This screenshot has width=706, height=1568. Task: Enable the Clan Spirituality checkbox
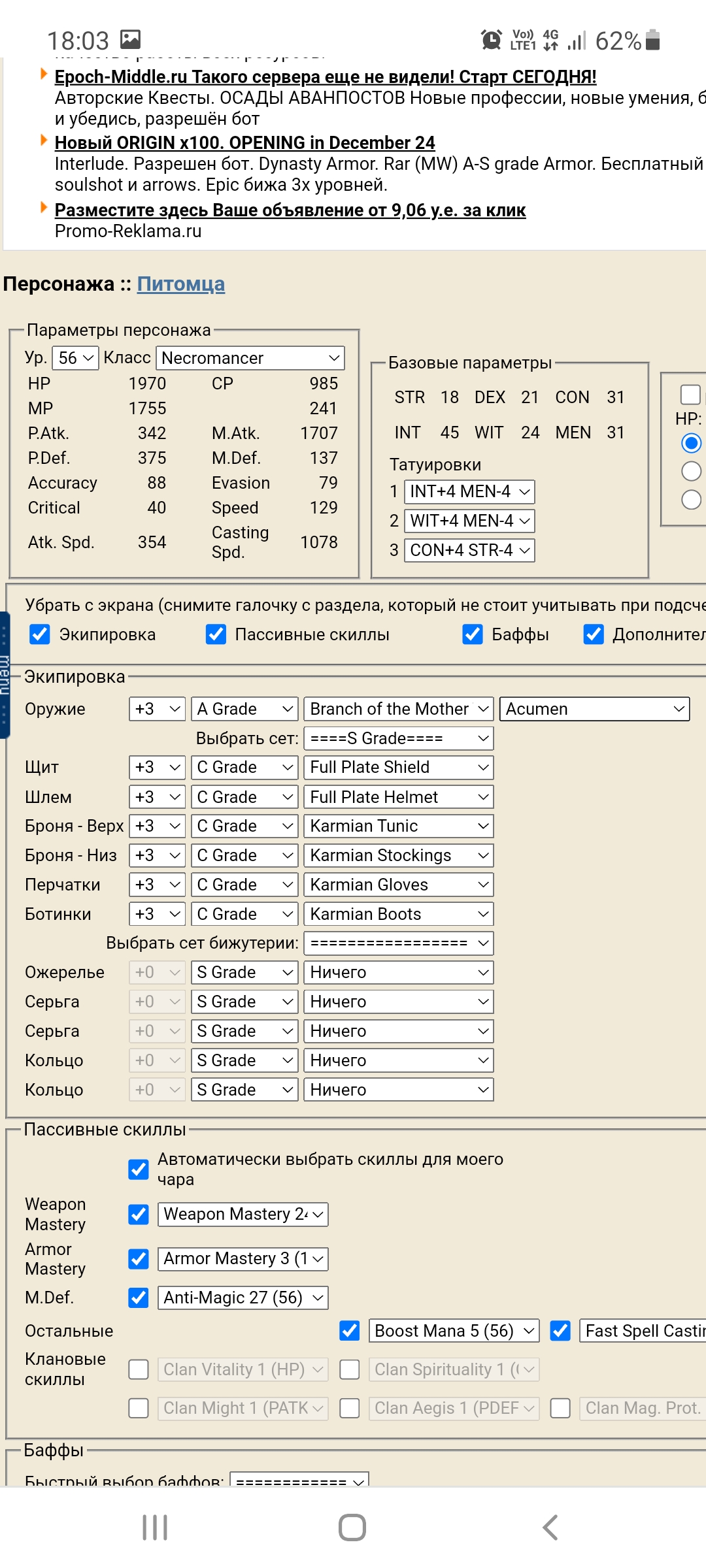tap(350, 1369)
